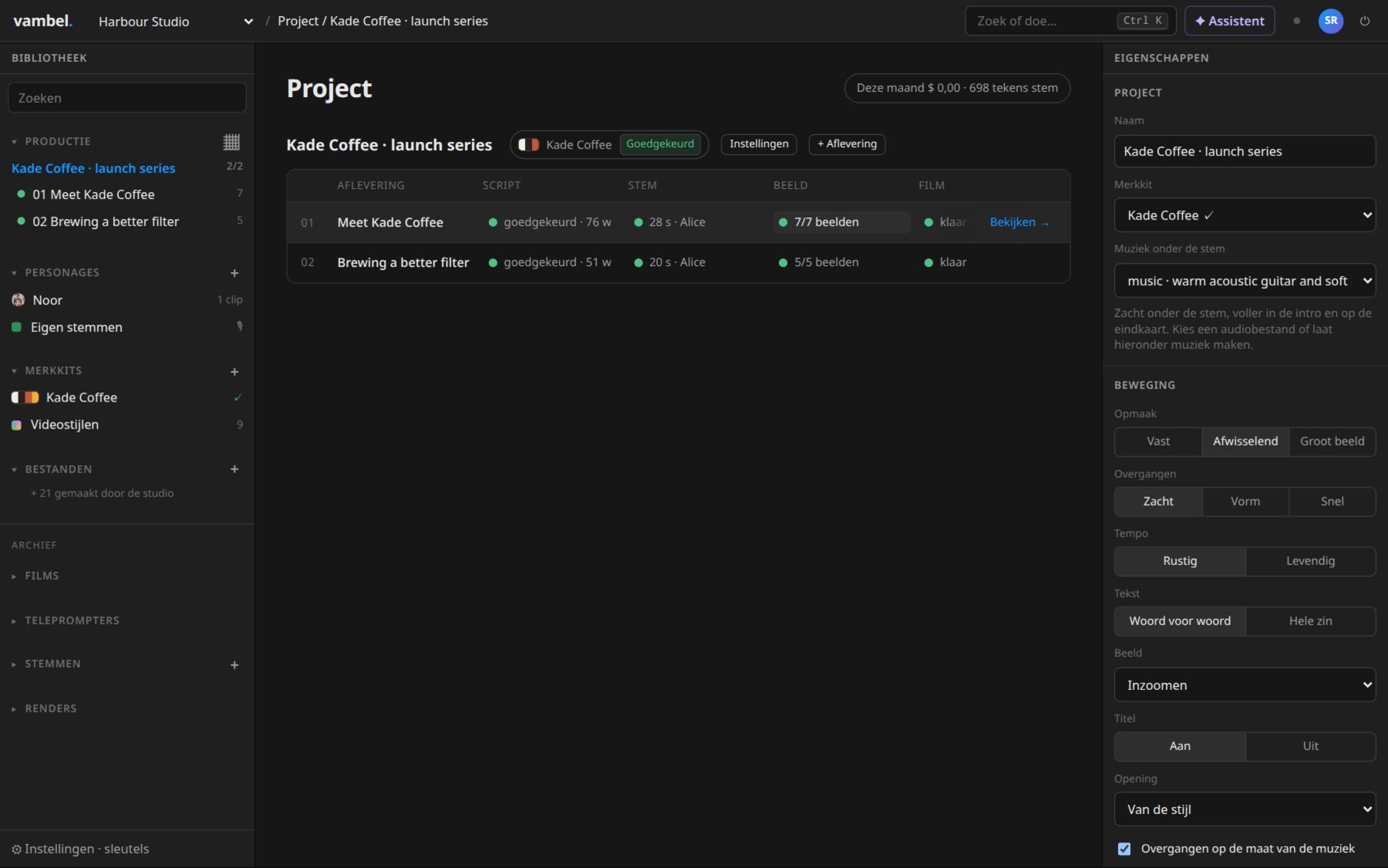Open the SR user avatar
Viewport: 1388px width, 868px height.
1331,21
